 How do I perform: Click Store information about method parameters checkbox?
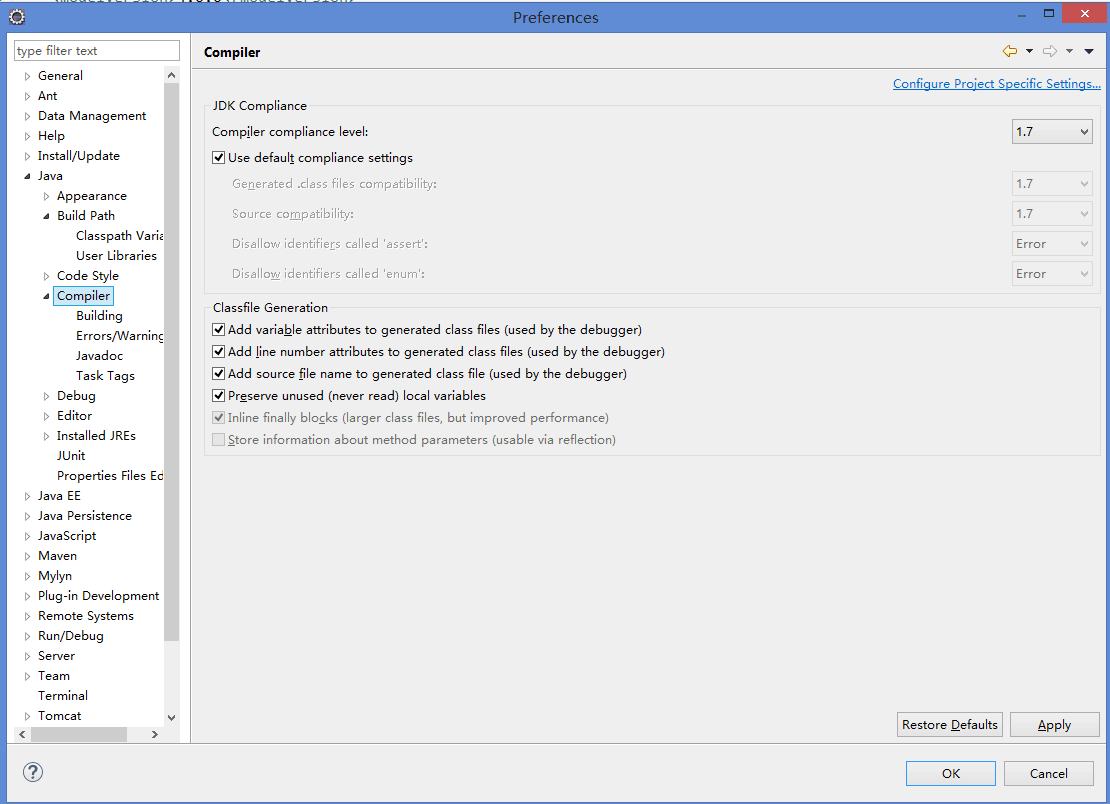219,440
